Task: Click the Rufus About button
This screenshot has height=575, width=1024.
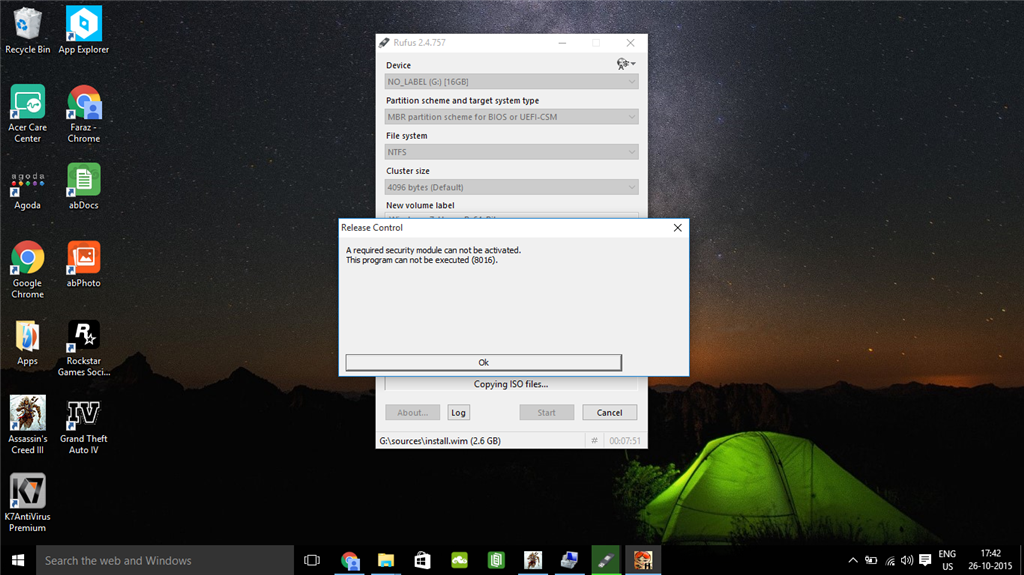Action: (x=412, y=412)
